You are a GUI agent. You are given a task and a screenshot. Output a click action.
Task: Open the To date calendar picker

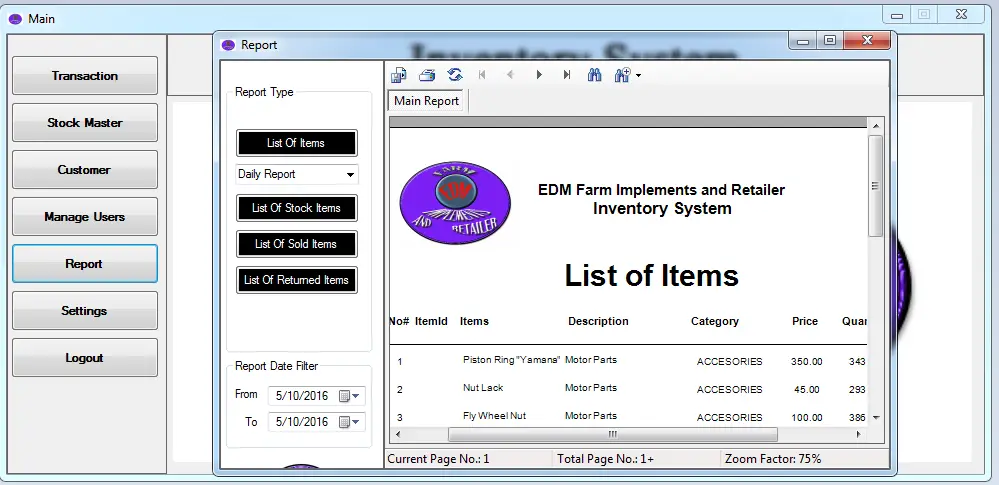coord(349,422)
